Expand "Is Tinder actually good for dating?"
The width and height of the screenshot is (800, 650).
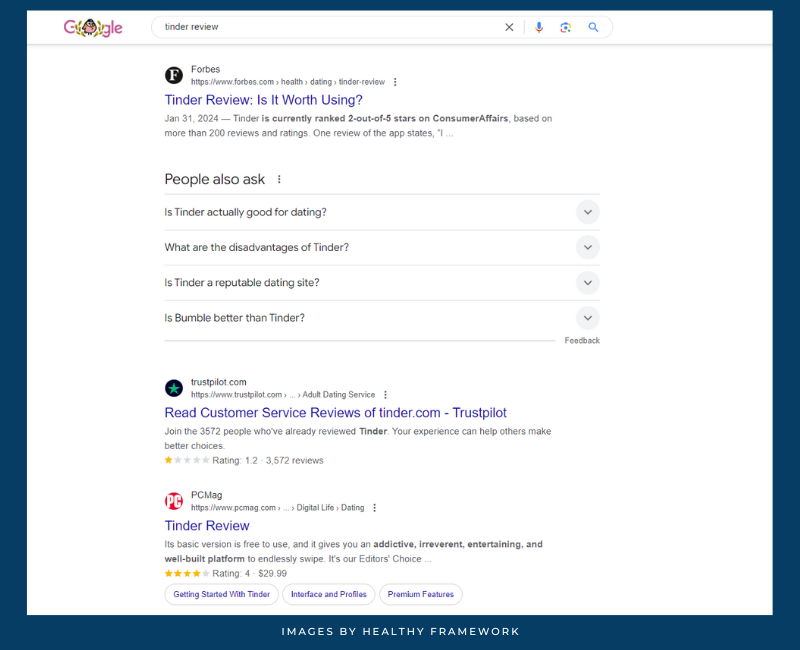tap(588, 212)
